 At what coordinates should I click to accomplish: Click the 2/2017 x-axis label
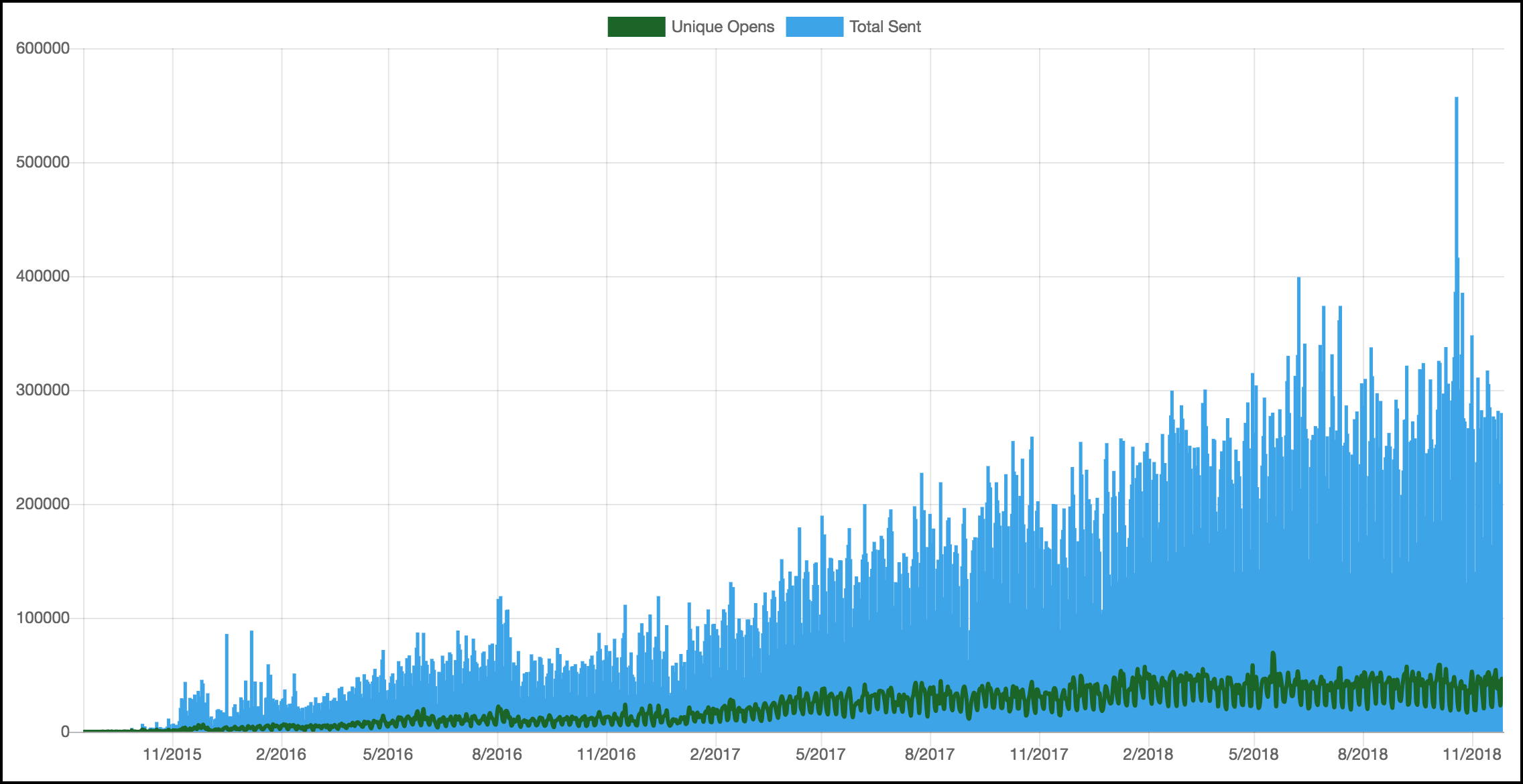(x=715, y=755)
